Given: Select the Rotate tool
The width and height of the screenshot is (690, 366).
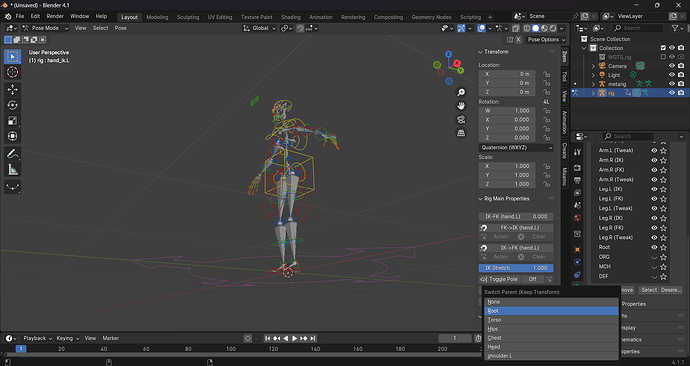Looking at the screenshot, I should click(12, 105).
